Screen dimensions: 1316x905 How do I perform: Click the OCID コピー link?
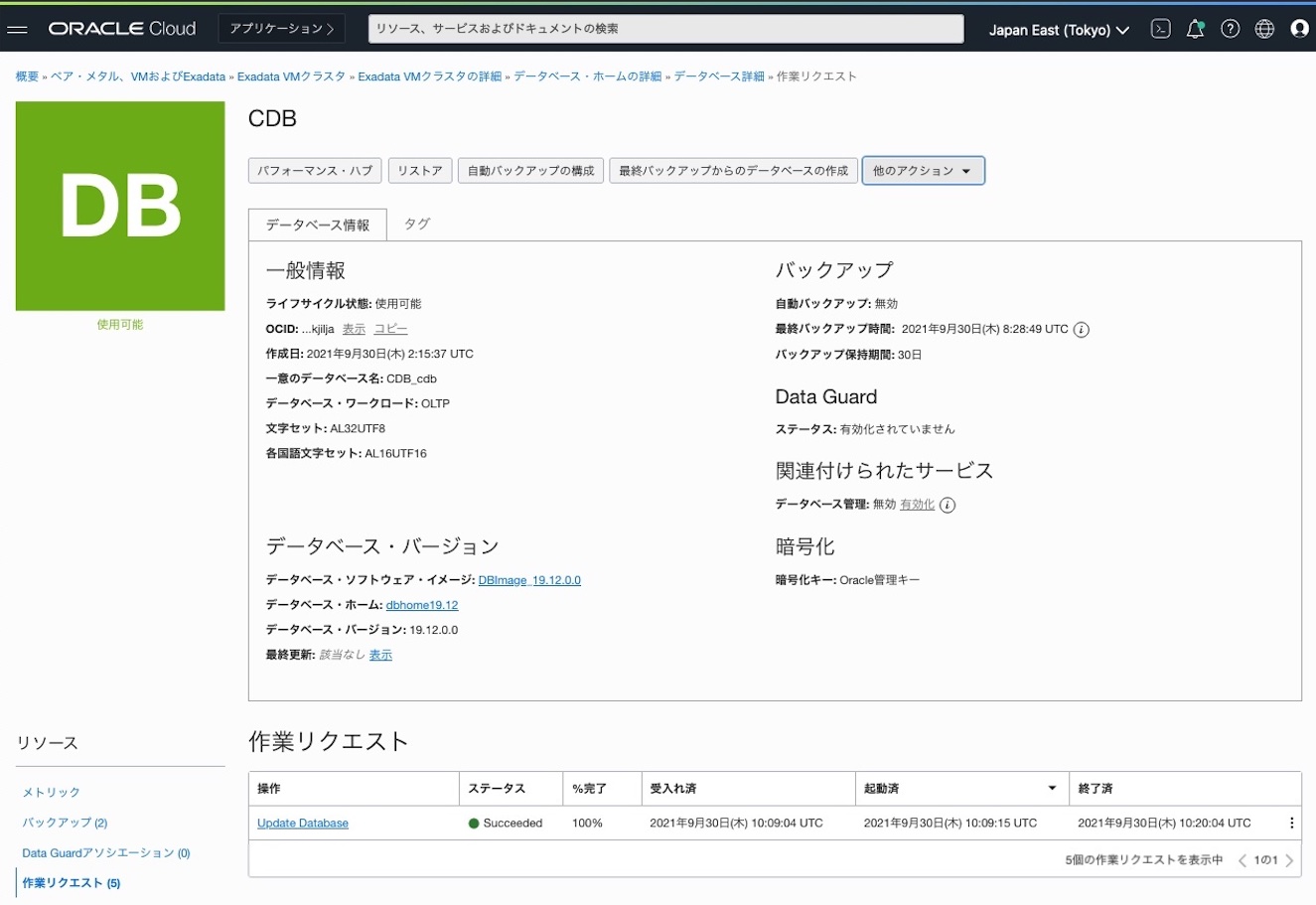tap(390, 329)
